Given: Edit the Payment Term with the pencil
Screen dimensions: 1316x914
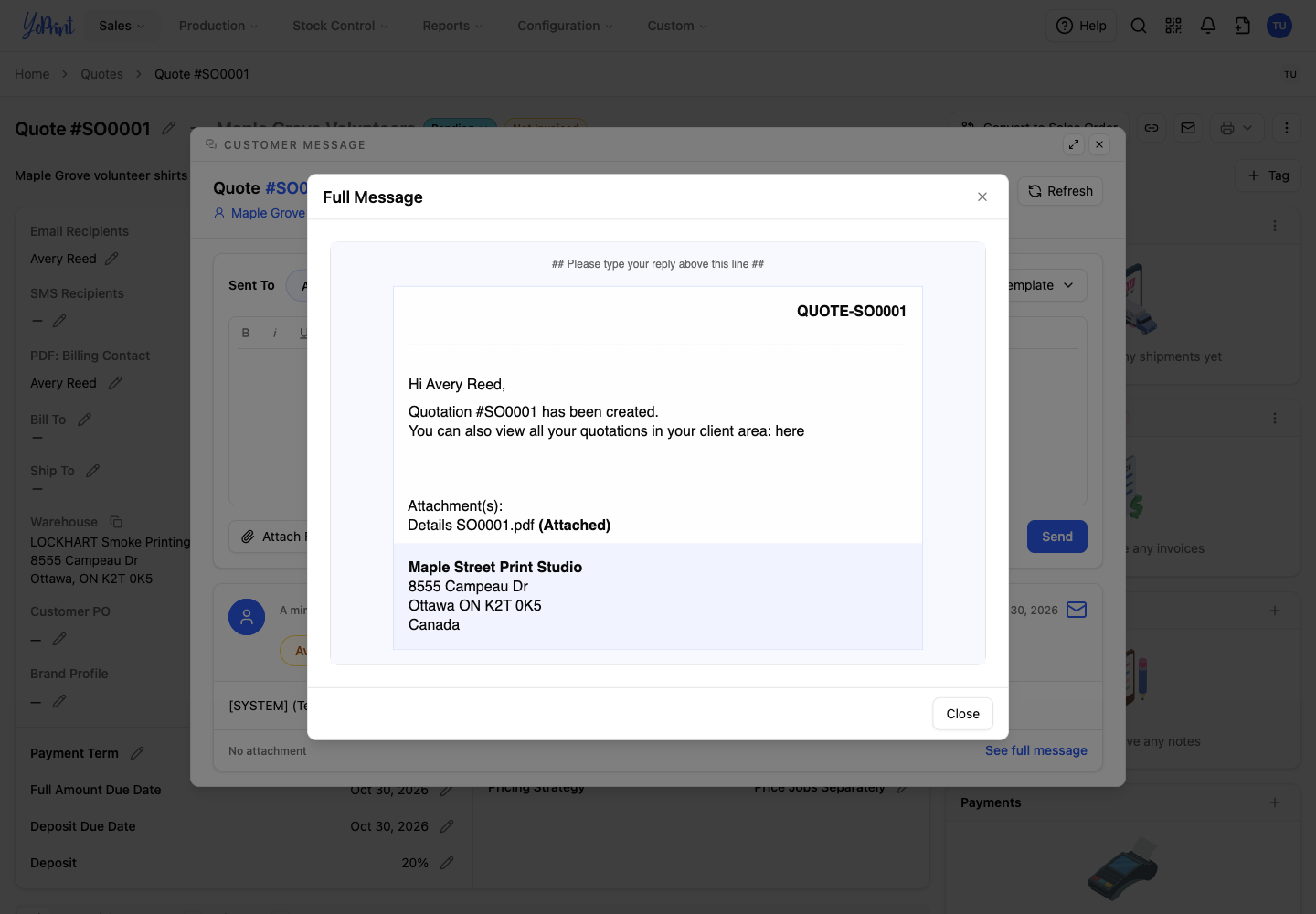Looking at the screenshot, I should (x=138, y=753).
